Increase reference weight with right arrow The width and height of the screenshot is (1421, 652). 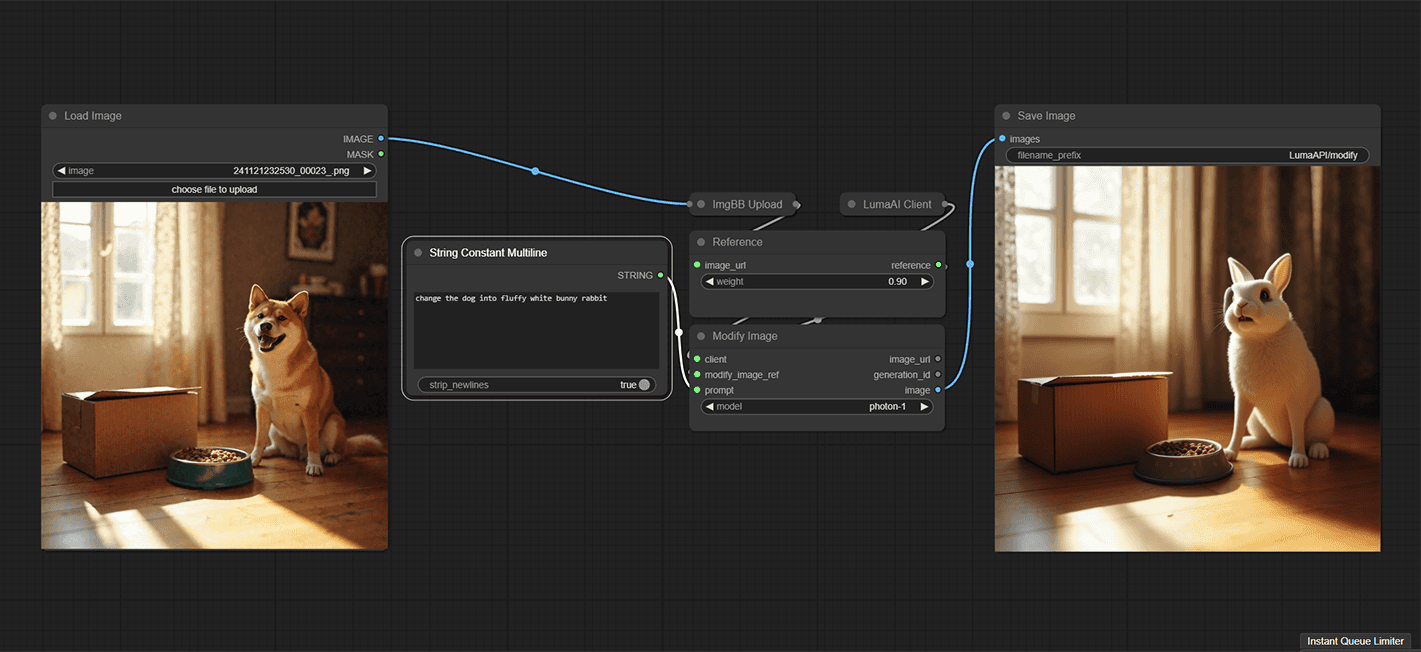(924, 282)
